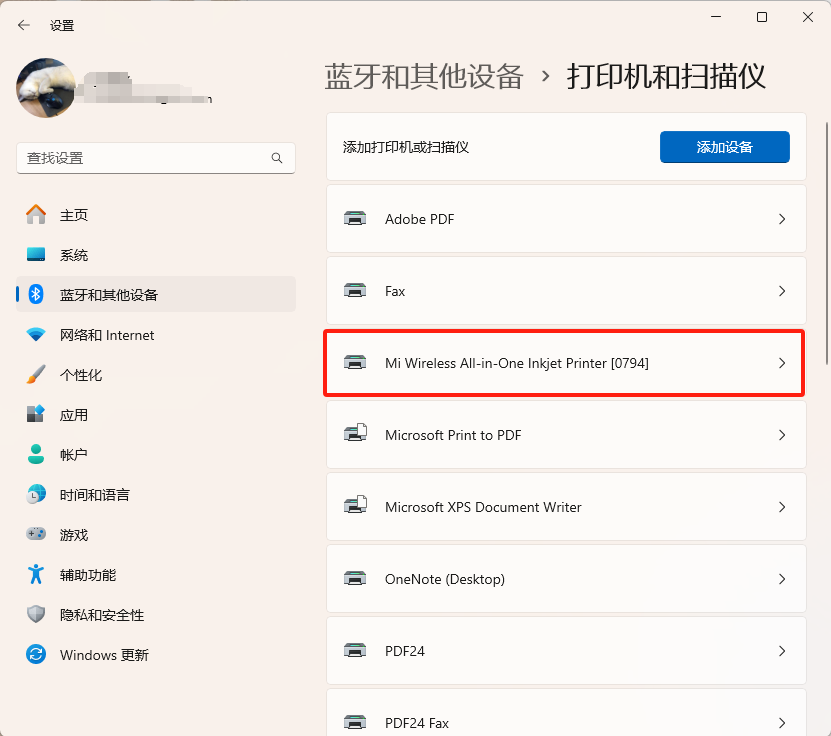
Task: Click the vertical scrollbar on the right edge
Action: pyautogui.click(x=827, y=244)
